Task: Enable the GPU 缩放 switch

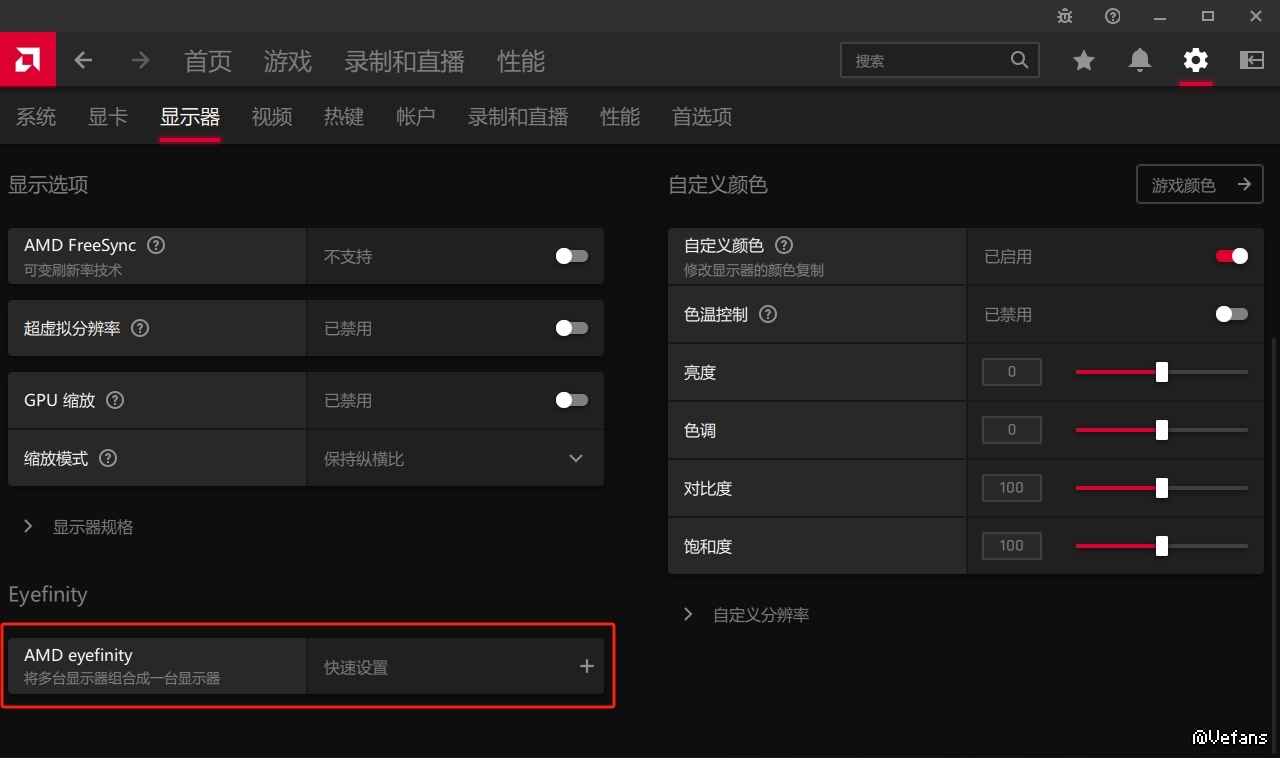Action: point(571,400)
